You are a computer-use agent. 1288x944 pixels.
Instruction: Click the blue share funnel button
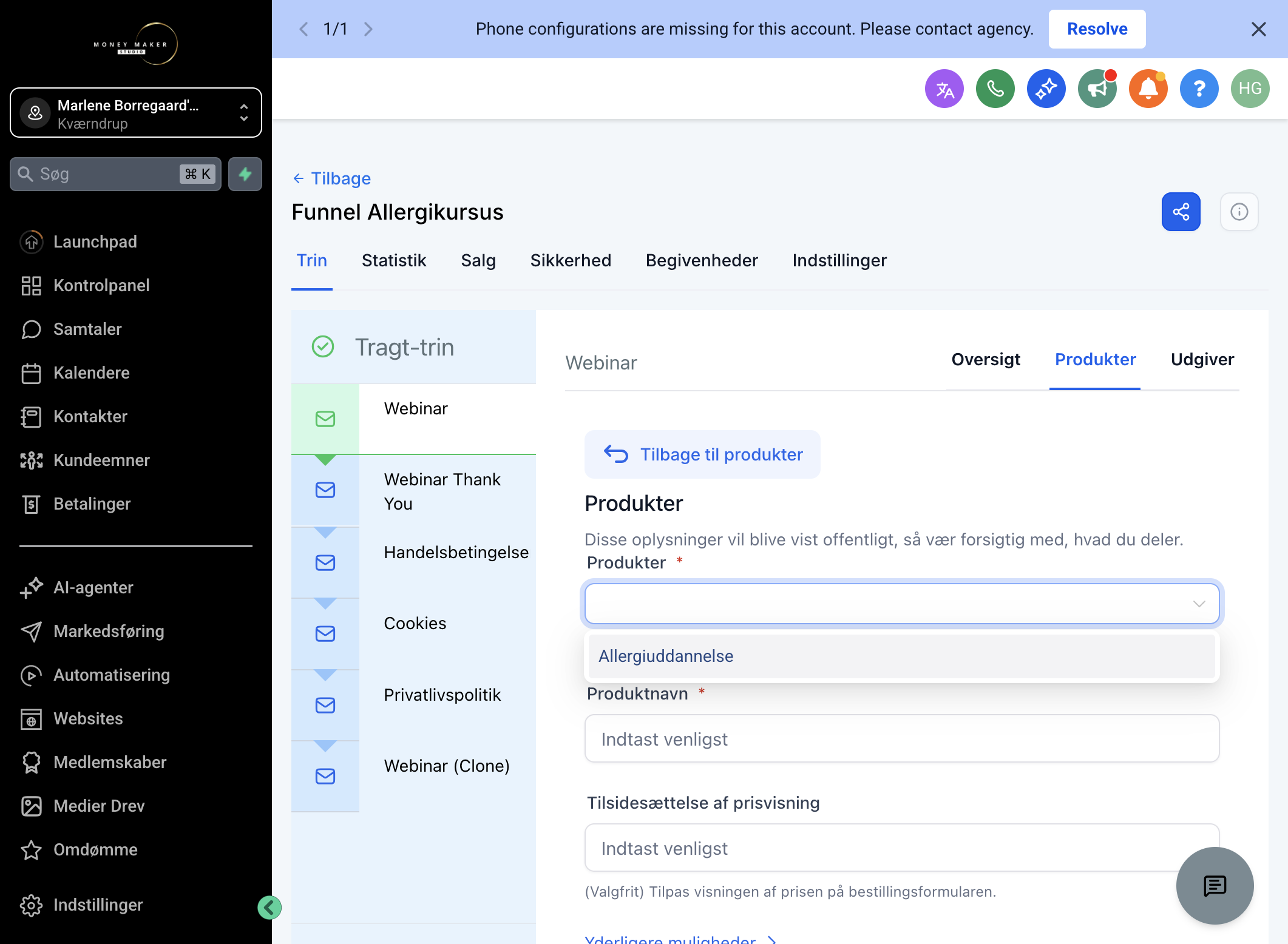[x=1181, y=212]
